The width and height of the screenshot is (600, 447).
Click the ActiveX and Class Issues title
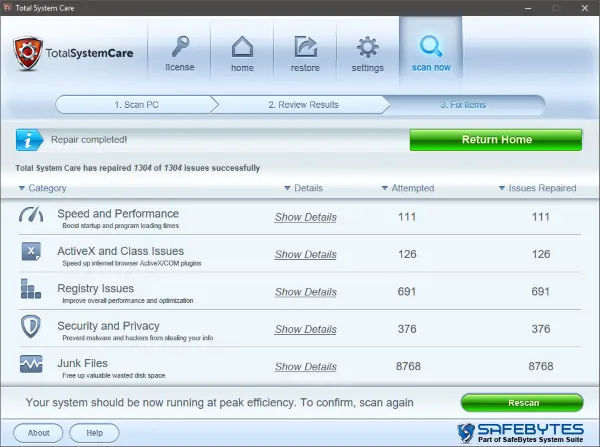[x=121, y=251]
